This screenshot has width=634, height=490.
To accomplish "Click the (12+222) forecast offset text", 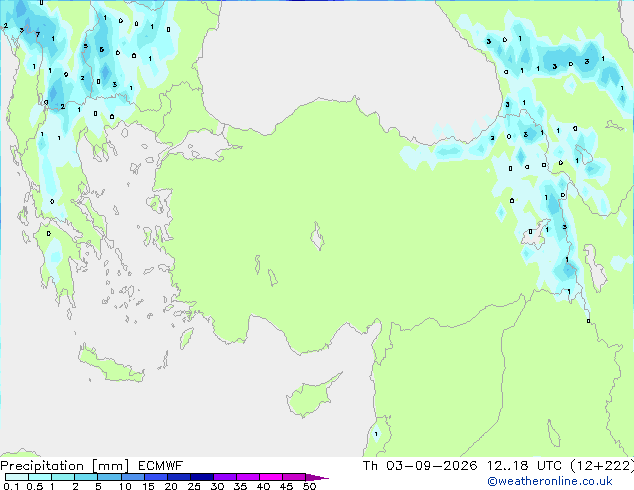I will click(x=602, y=466).
